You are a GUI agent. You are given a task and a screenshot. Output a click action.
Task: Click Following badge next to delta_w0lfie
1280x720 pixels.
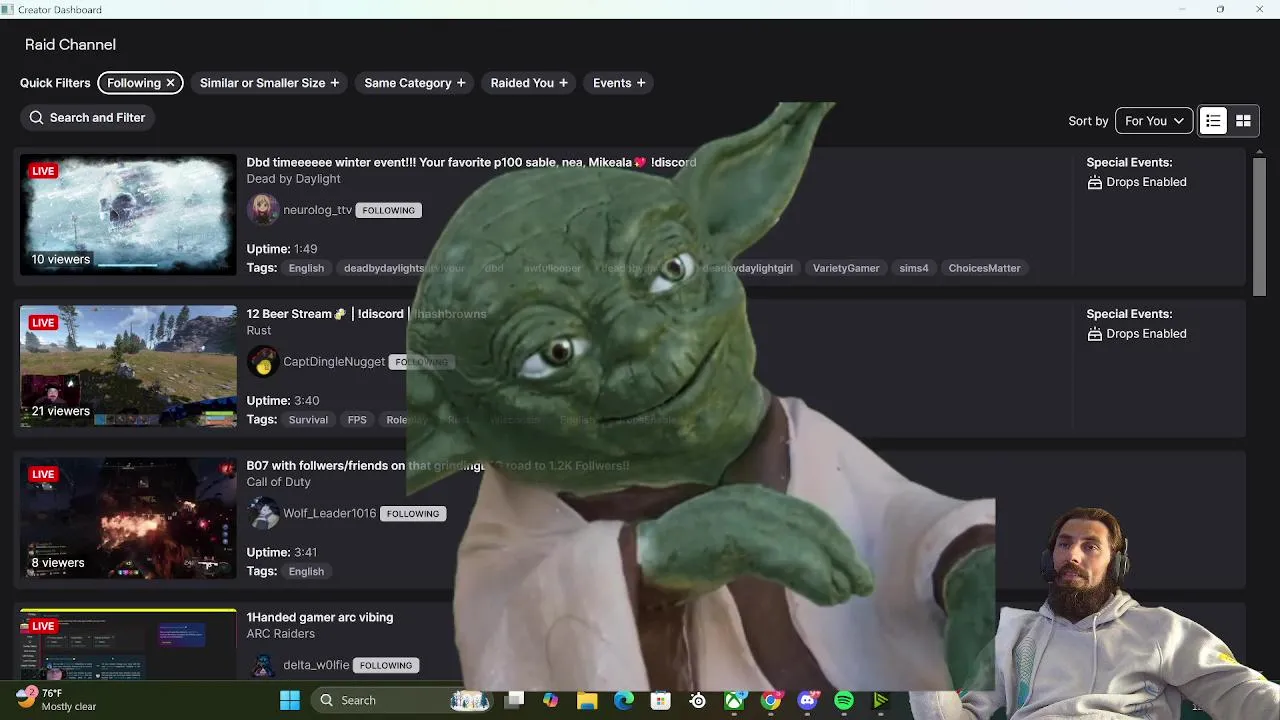(386, 665)
